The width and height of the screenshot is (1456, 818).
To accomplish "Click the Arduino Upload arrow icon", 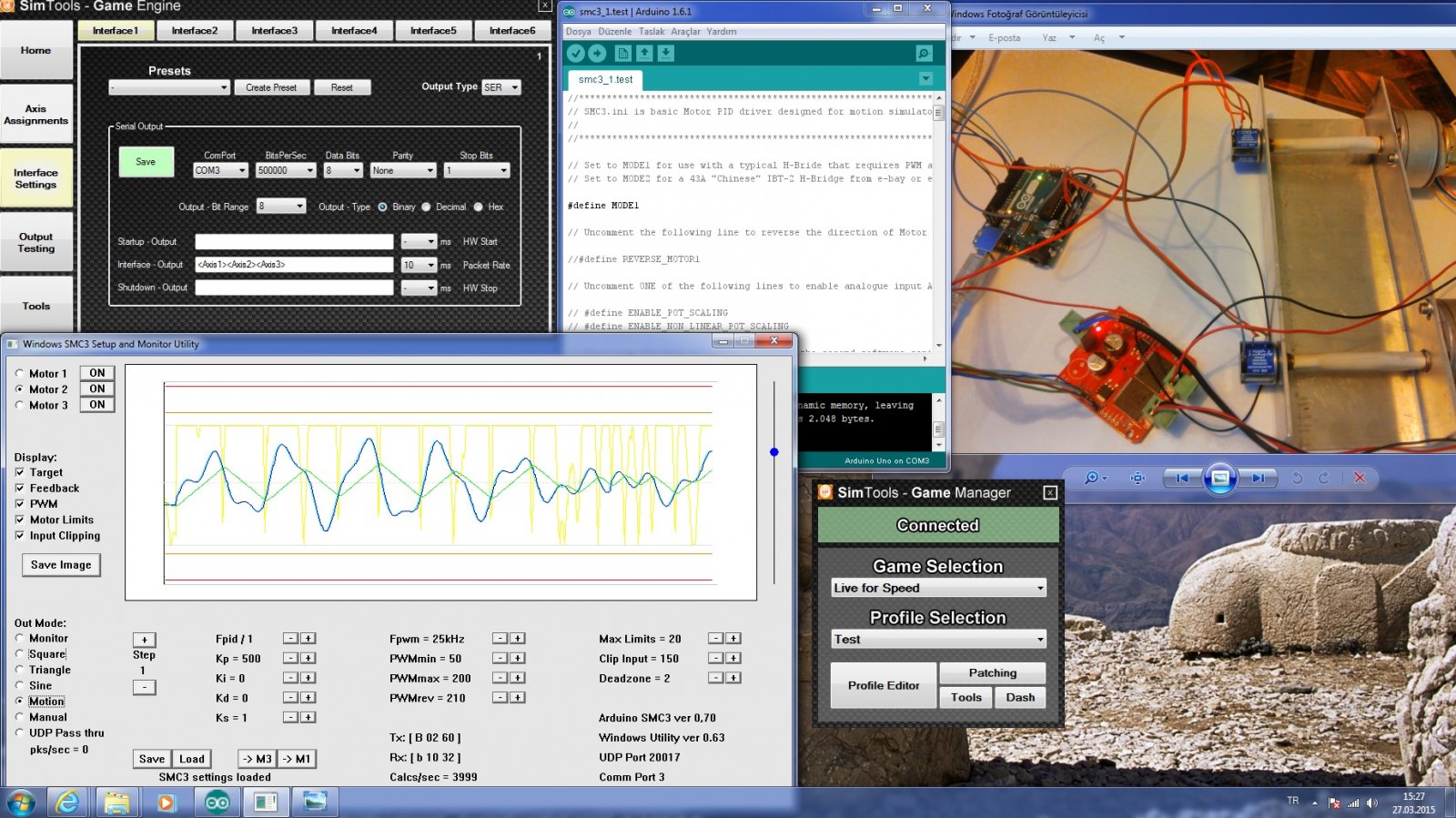I will point(597,54).
